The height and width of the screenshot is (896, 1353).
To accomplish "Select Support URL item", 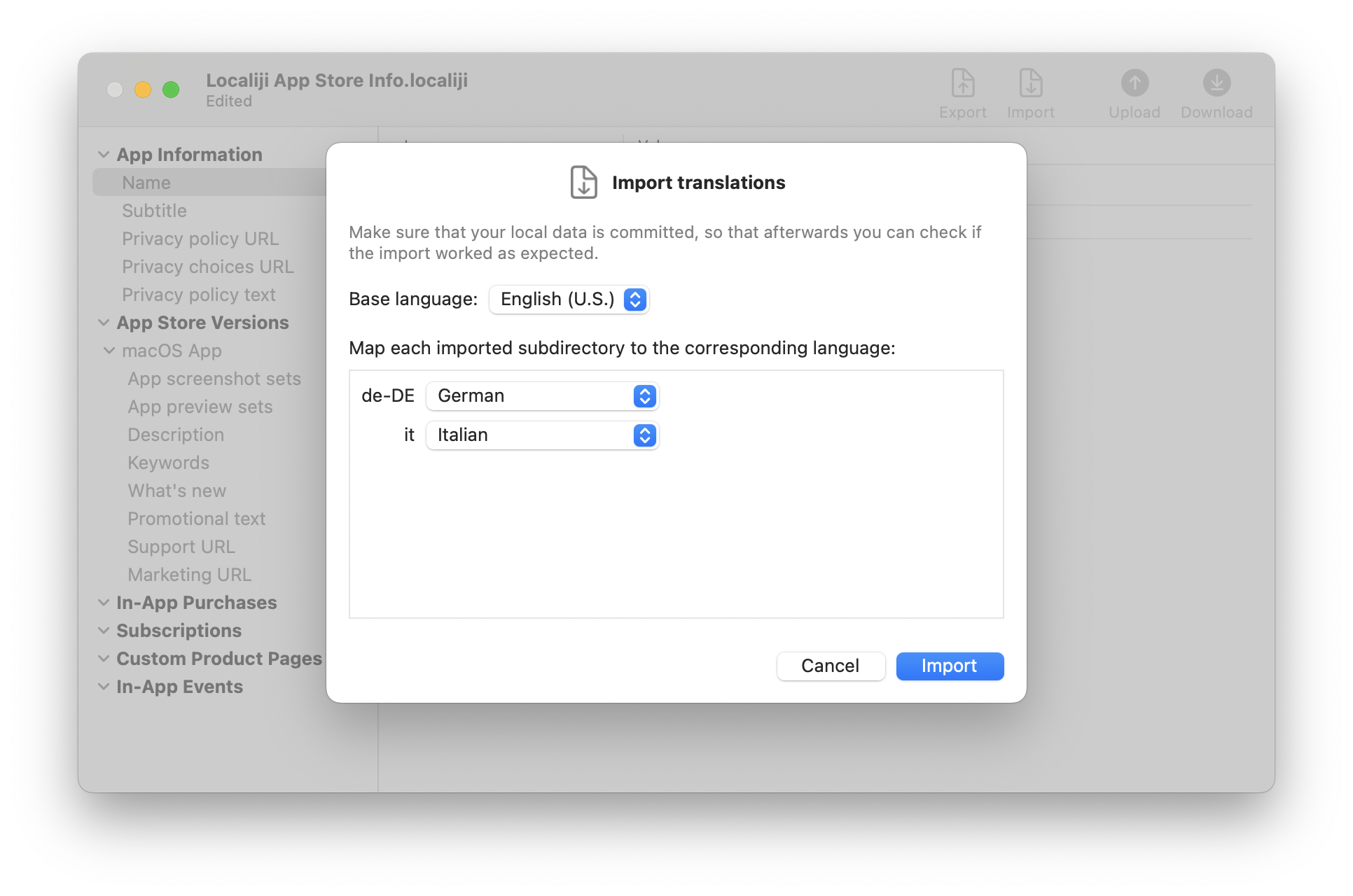I will pos(181,546).
